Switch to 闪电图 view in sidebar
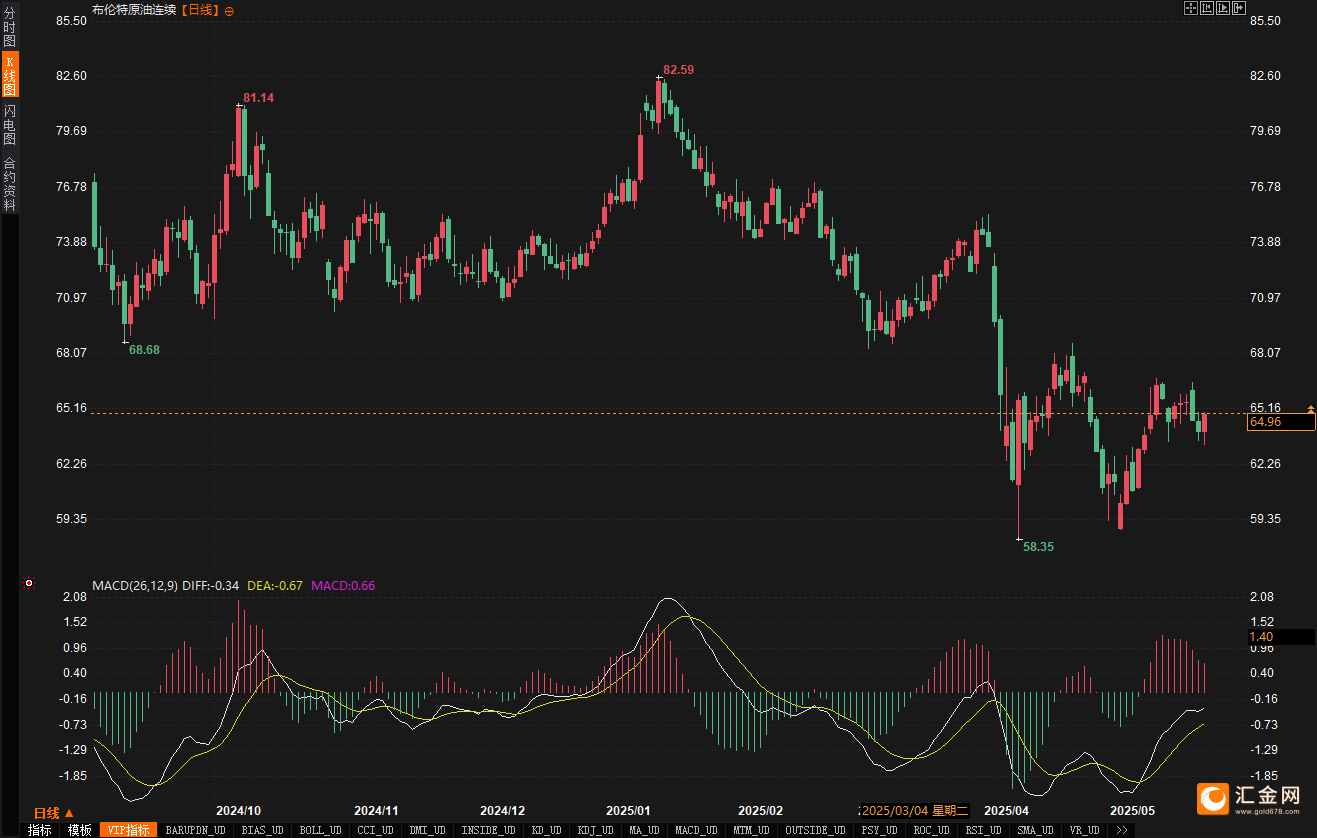Image resolution: width=1317 pixels, height=838 pixels. point(10,125)
